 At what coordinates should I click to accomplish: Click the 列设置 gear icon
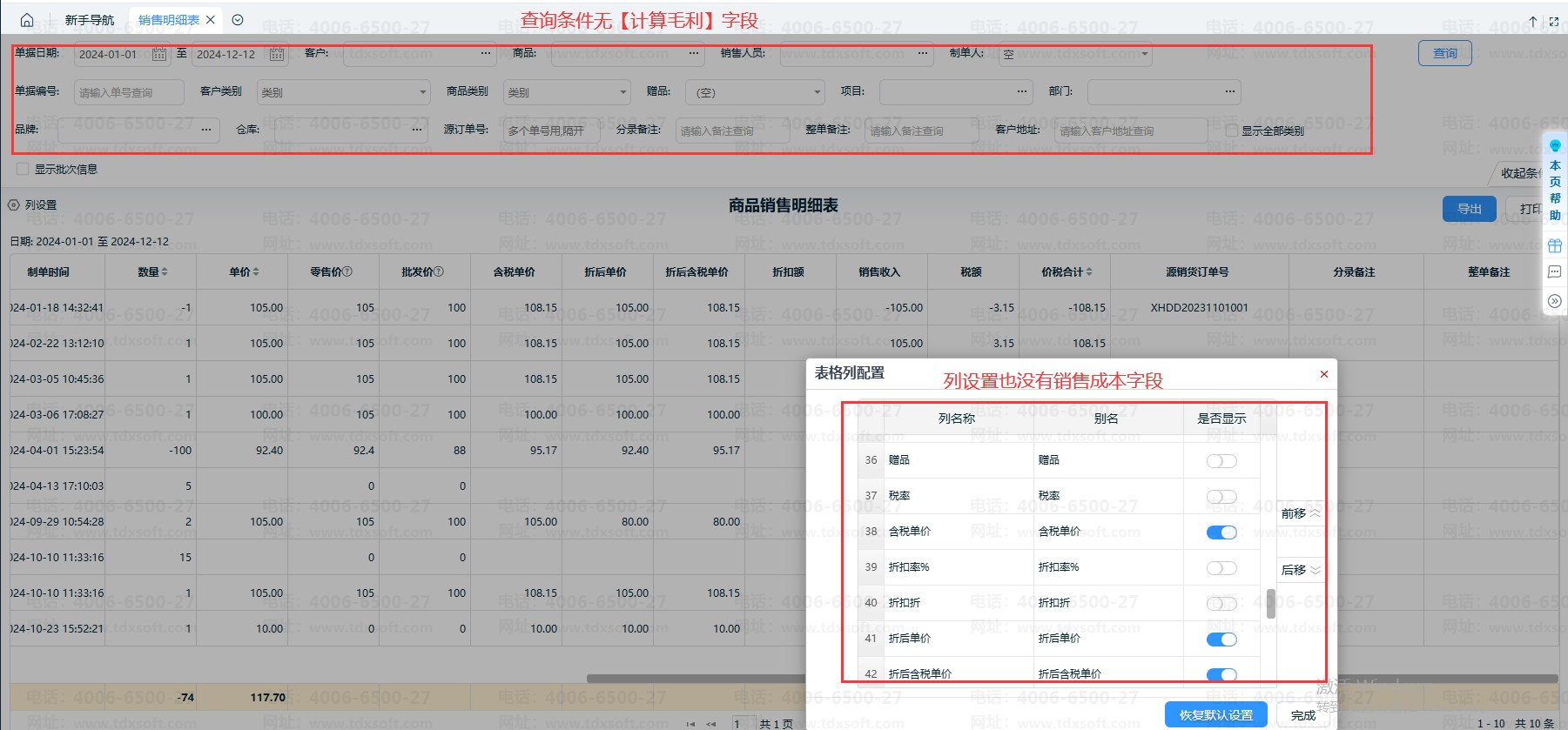point(14,205)
